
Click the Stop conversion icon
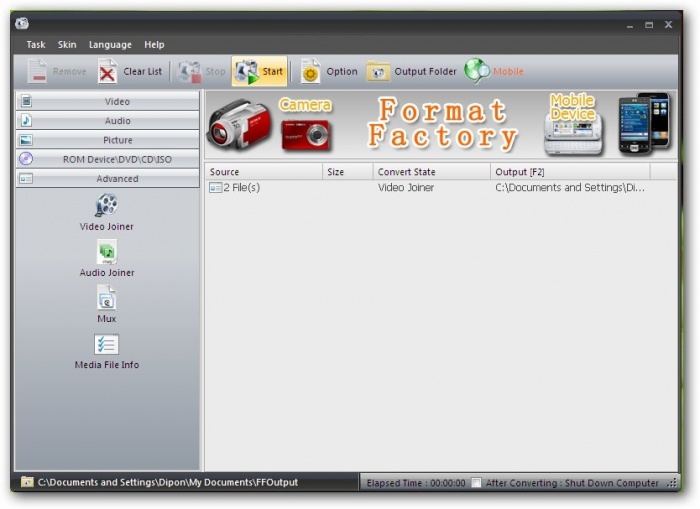[190, 71]
